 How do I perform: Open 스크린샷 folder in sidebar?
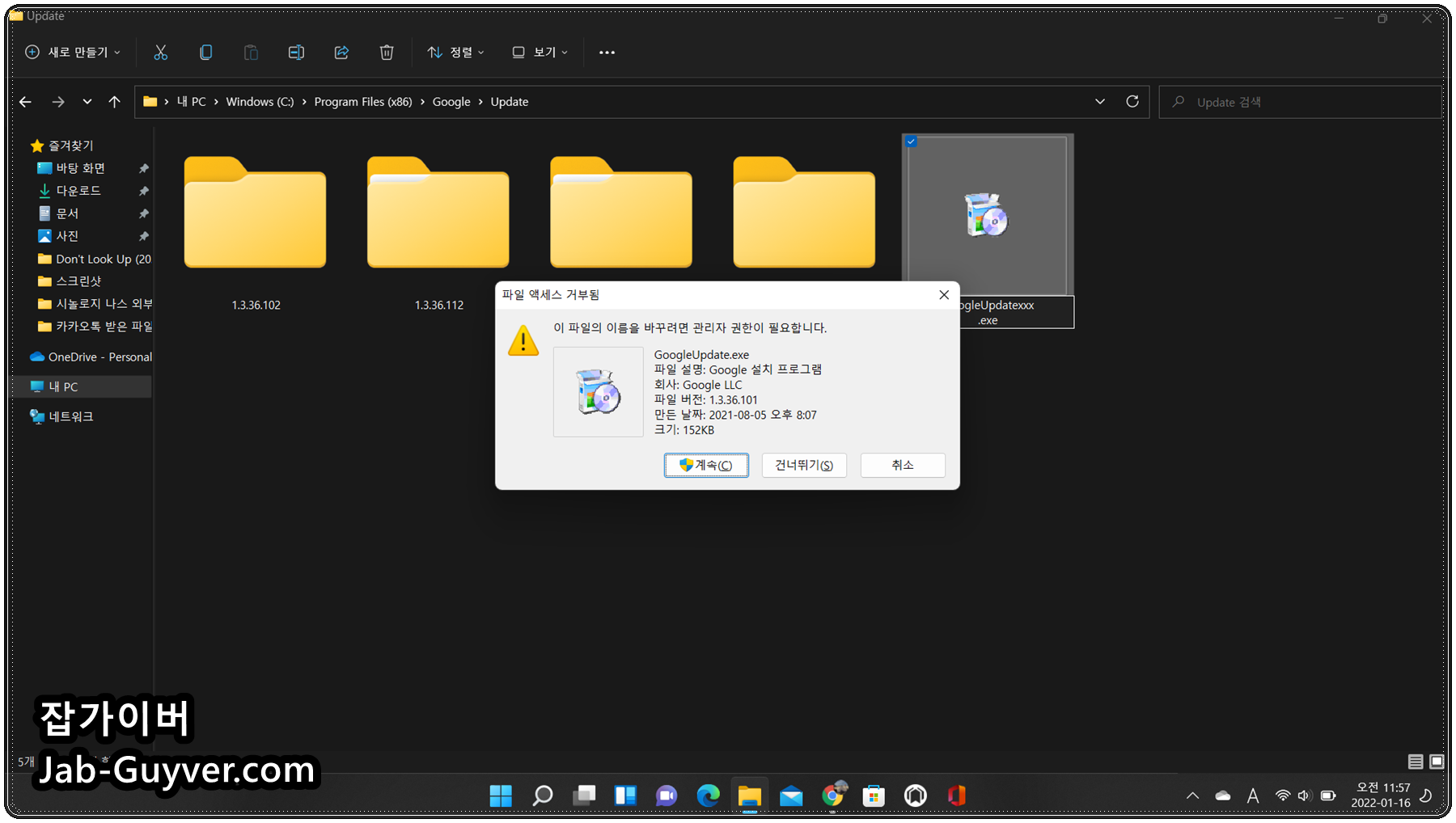tap(78, 281)
